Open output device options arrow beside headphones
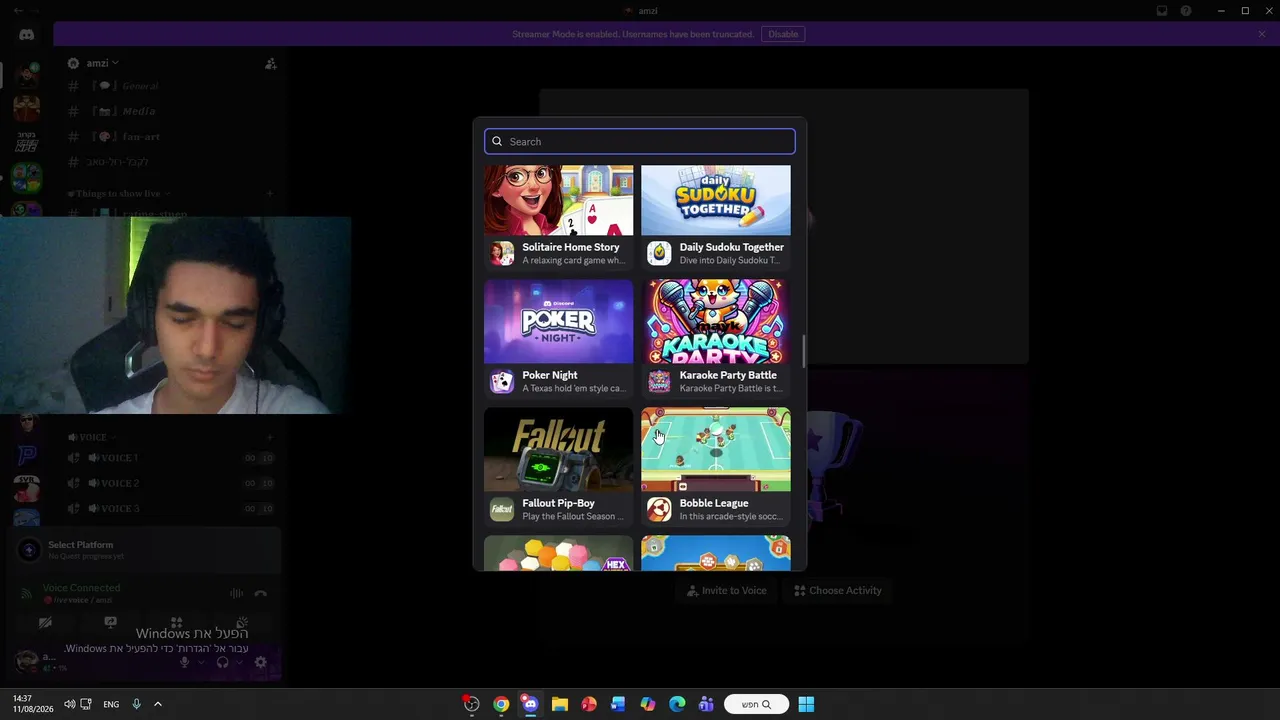The image size is (1280, 720). click(238, 662)
